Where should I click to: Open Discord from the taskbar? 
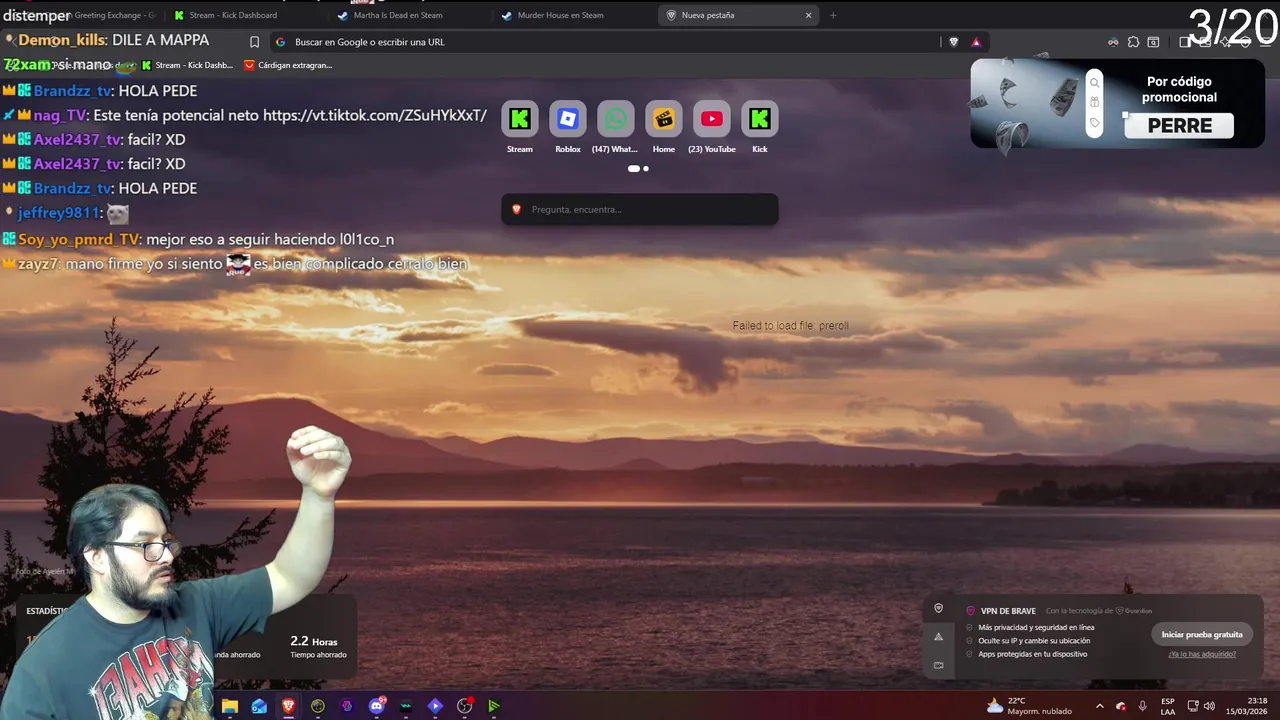(x=377, y=706)
